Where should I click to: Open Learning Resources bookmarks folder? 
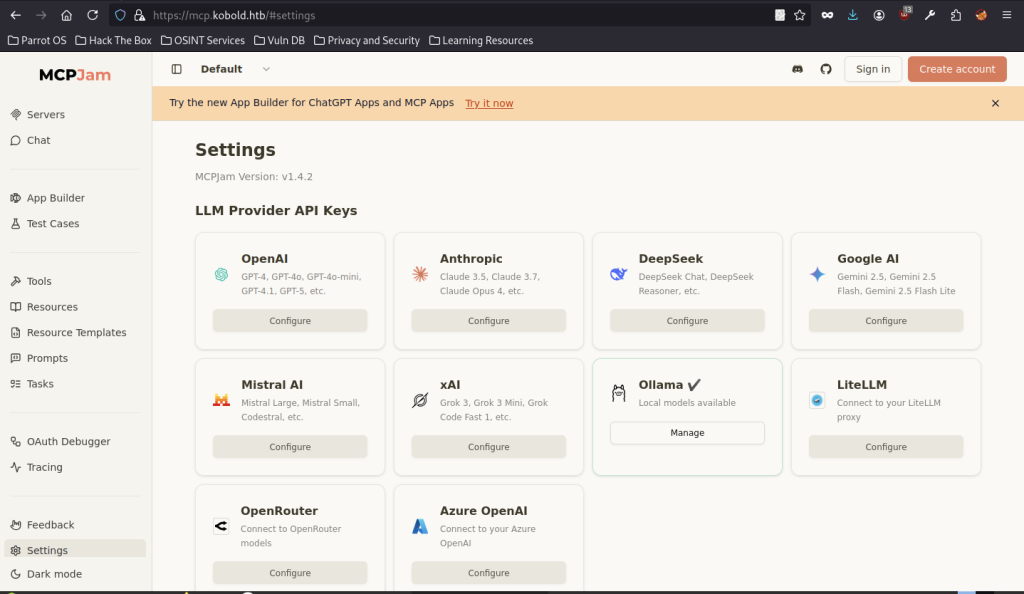click(x=481, y=40)
